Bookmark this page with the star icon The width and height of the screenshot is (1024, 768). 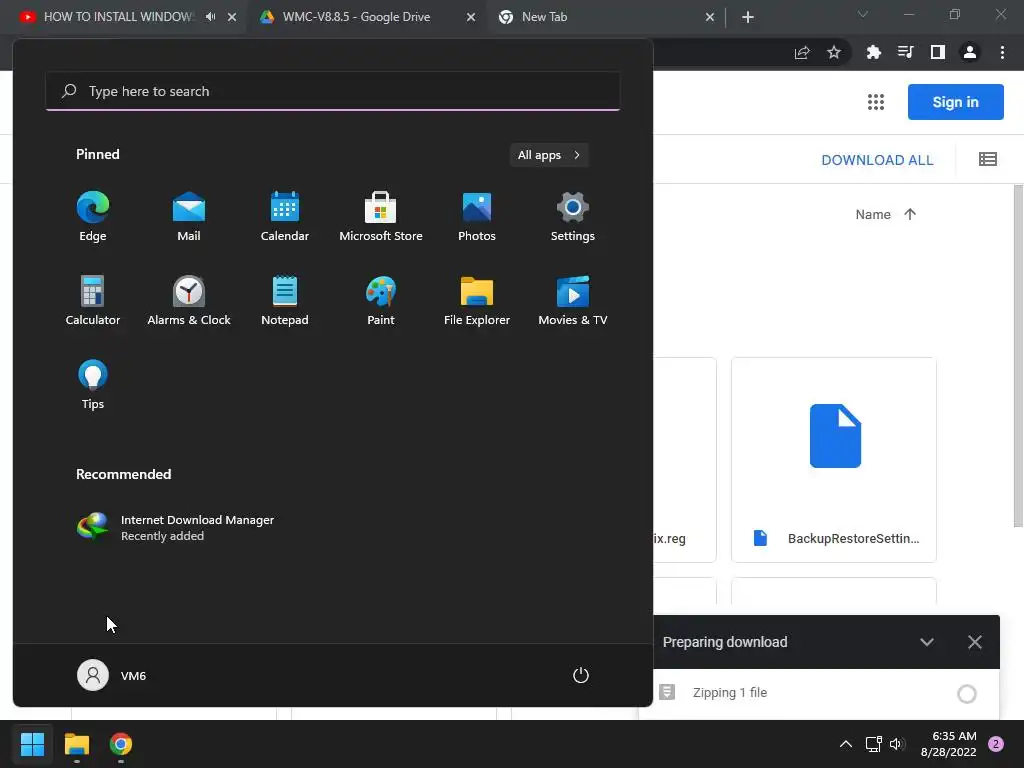coord(834,52)
